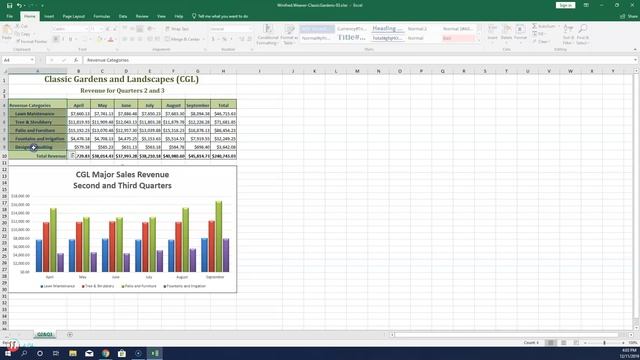The image size is (640, 360).
Task: Switch to the Data tab
Action: coord(123,16)
